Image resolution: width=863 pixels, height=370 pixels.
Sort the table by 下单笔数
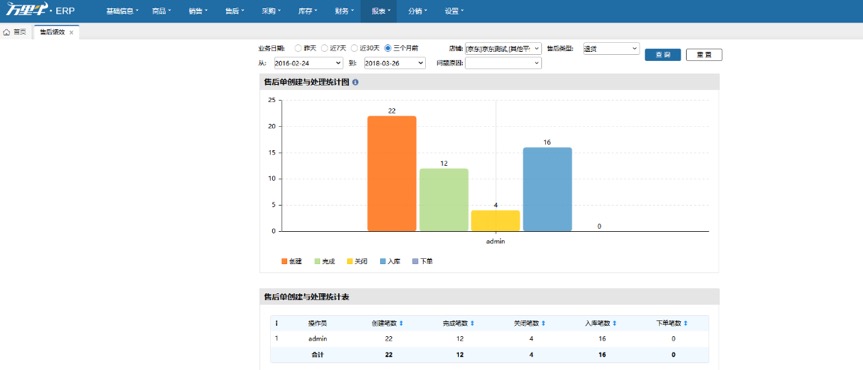(x=685, y=323)
